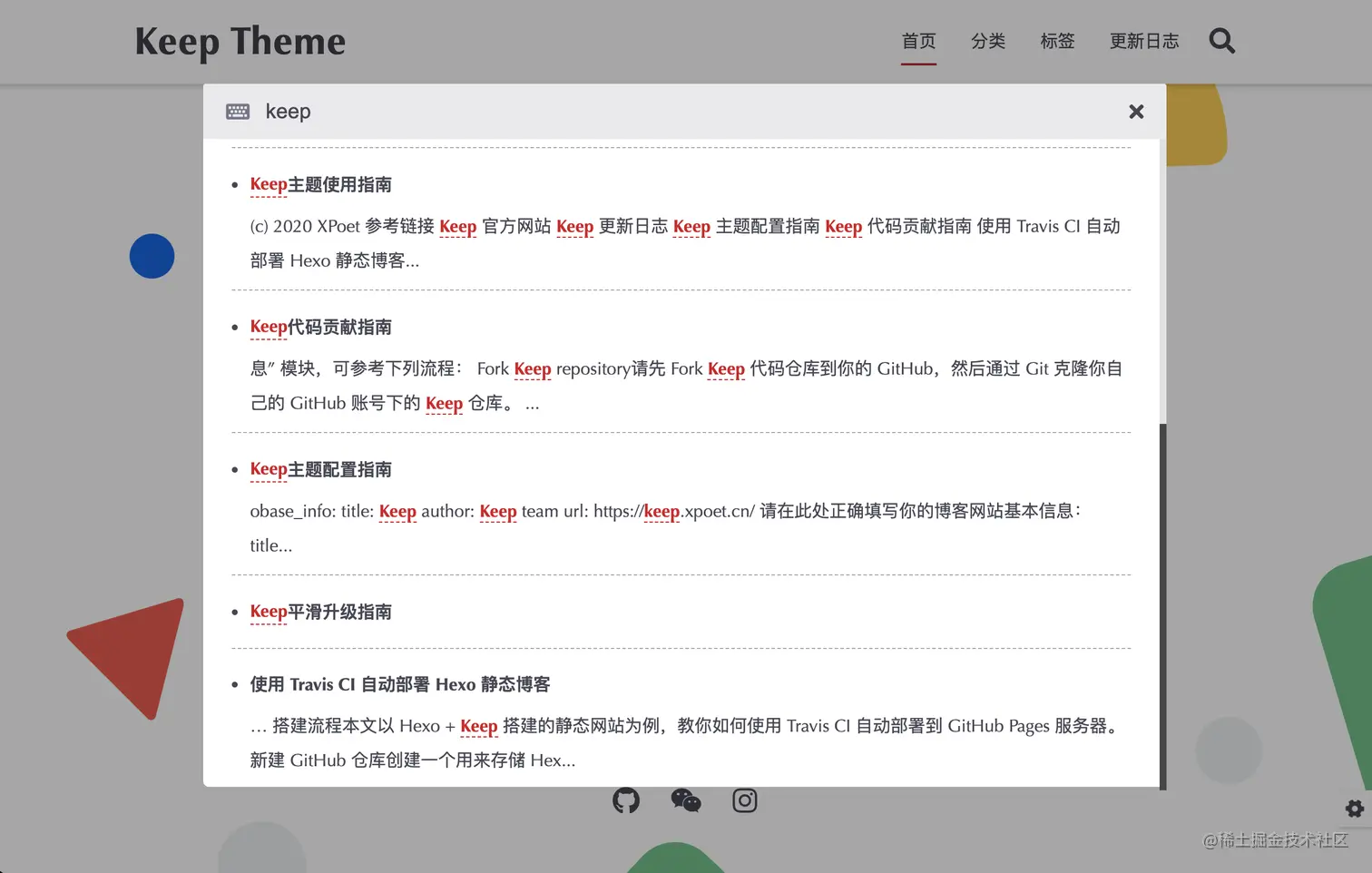This screenshot has width=1372, height=873.
Task: Open the settings gear tool
Action: pos(1355,809)
